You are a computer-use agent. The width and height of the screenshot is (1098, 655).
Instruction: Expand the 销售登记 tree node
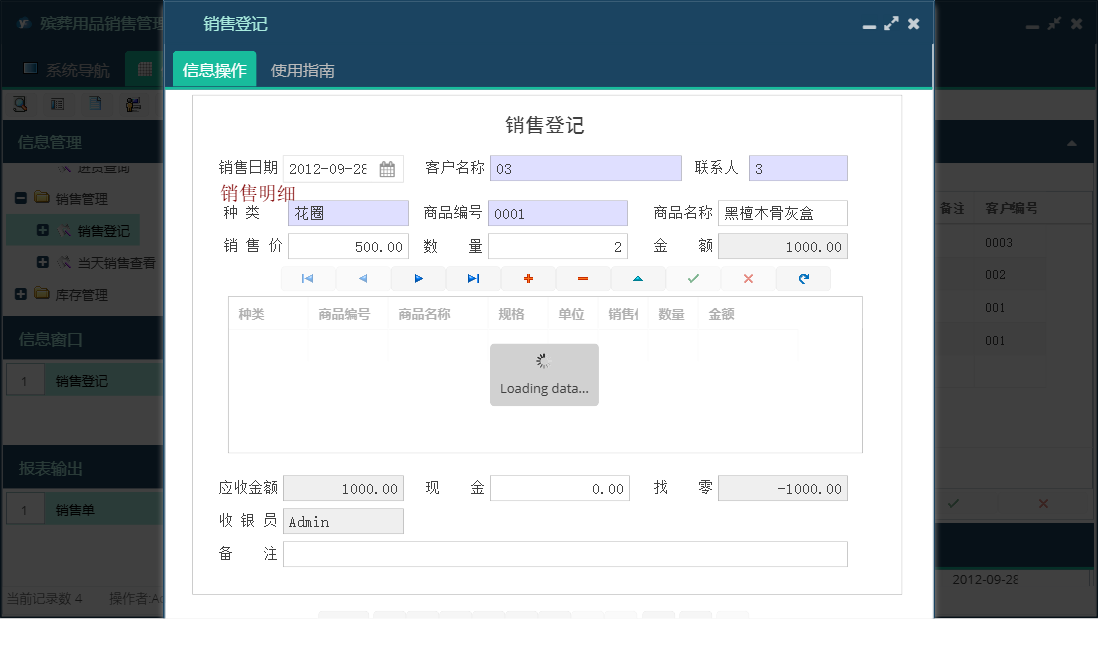pyautogui.click(x=44, y=230)
